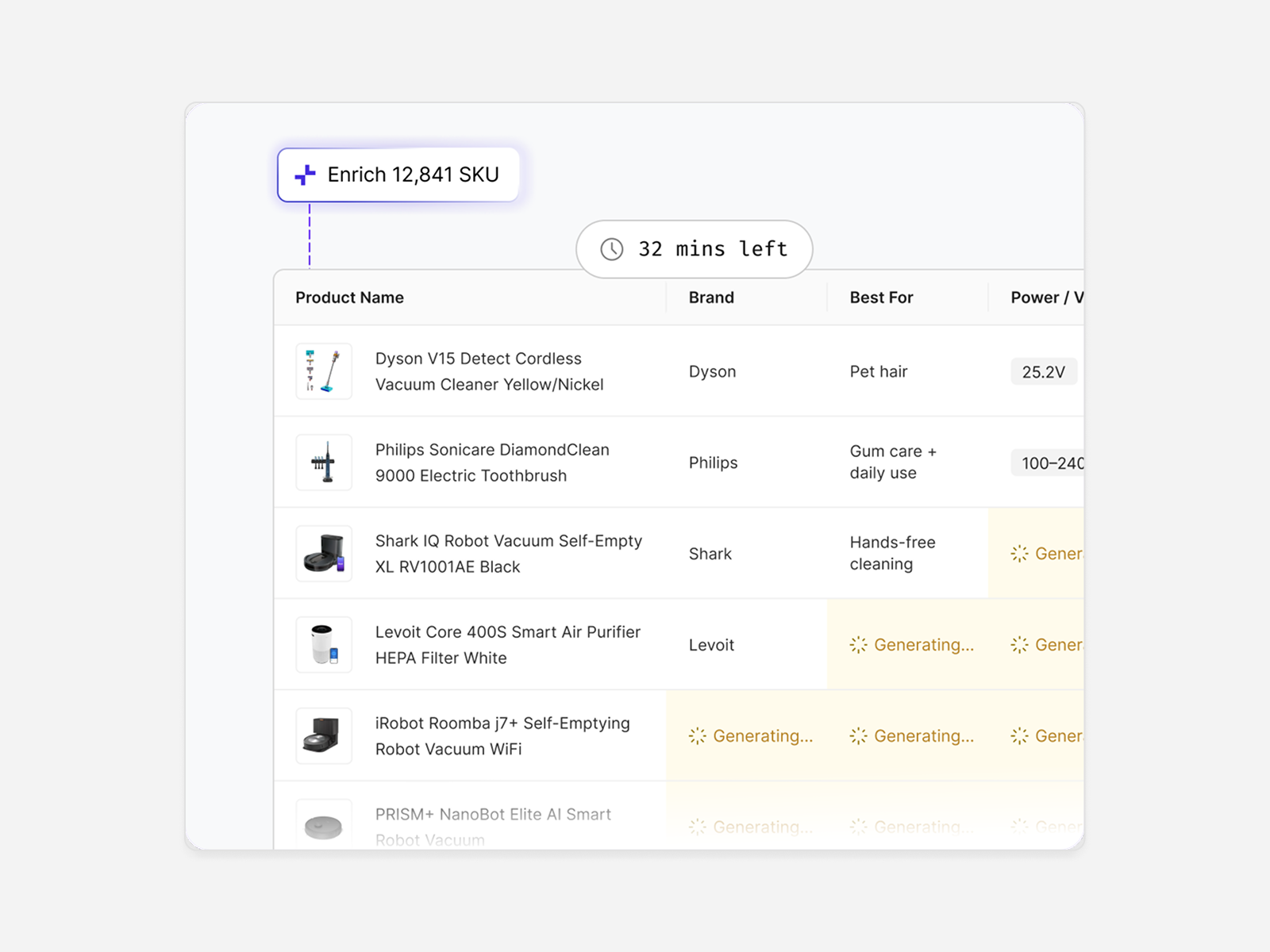Click the 100–240 power tag in Philips row
The height and width of the screenshot is (952, 1270).
point(1048,463)
